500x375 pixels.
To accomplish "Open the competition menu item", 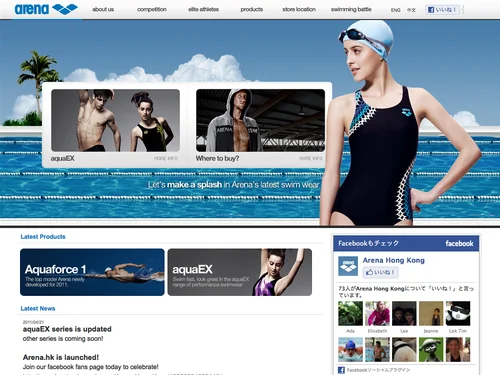I will tap(152, 9).
